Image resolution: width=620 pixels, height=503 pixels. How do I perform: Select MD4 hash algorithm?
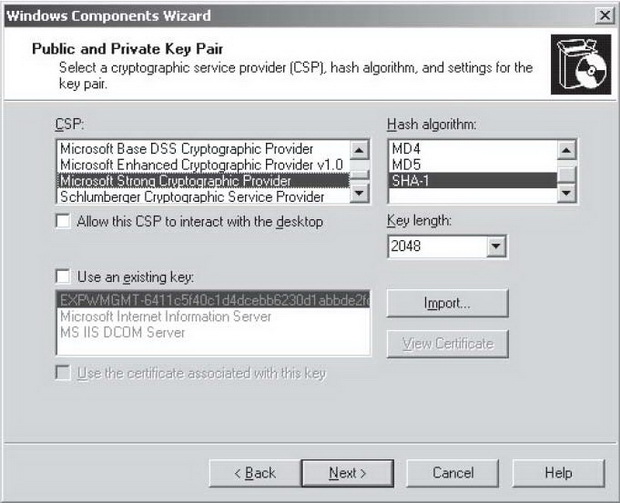click(x=473, y=149)
